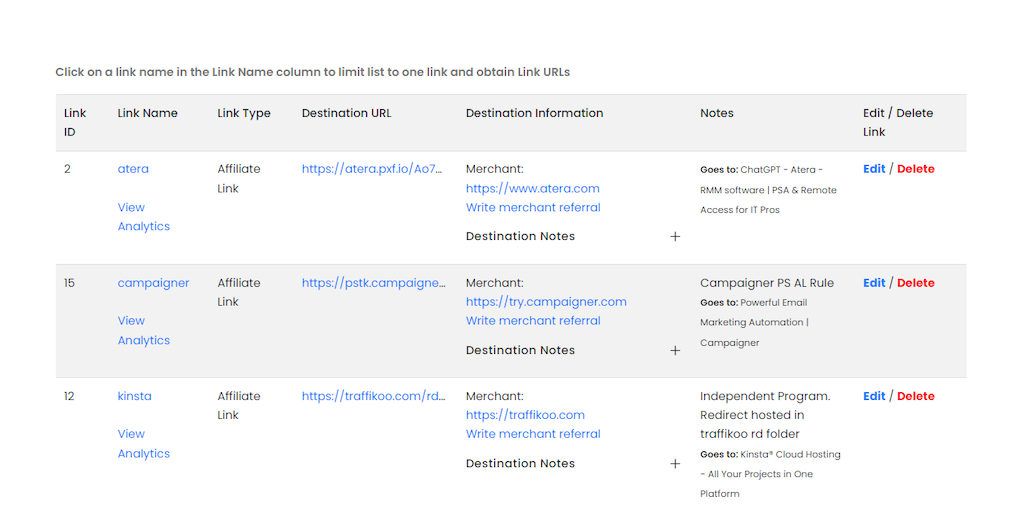This screenshot has height=512, width=1024.
Task: Write merchant referral for campaigner
Action: pyautogui.click(x=533, y=321)
